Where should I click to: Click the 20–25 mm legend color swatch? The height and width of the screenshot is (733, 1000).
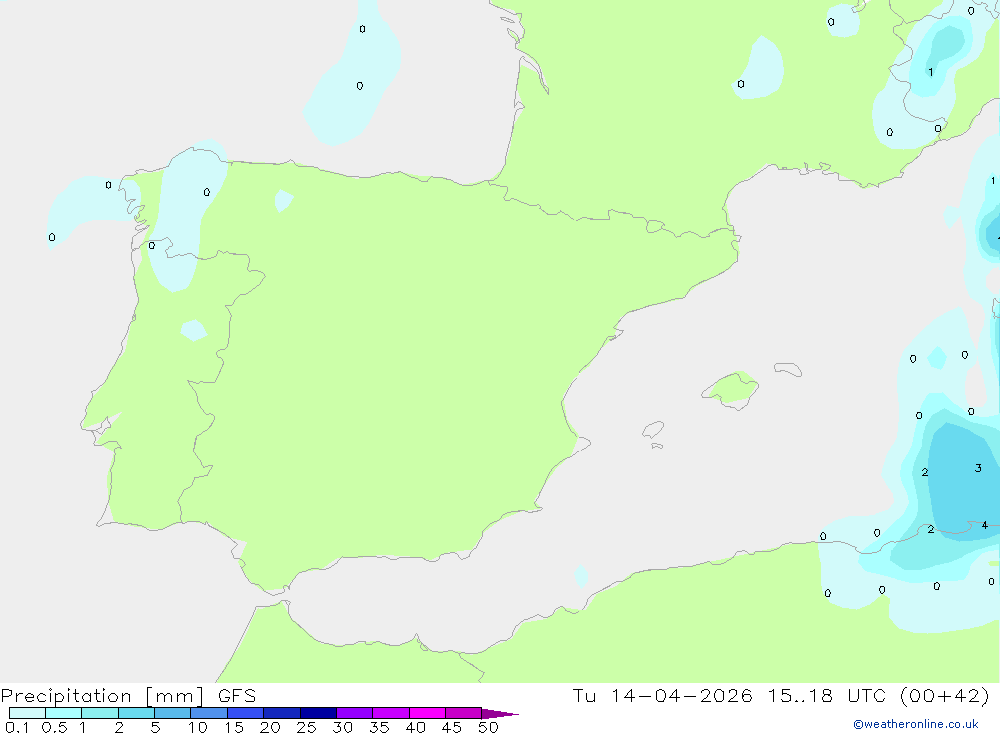click(x=282, y=713)
